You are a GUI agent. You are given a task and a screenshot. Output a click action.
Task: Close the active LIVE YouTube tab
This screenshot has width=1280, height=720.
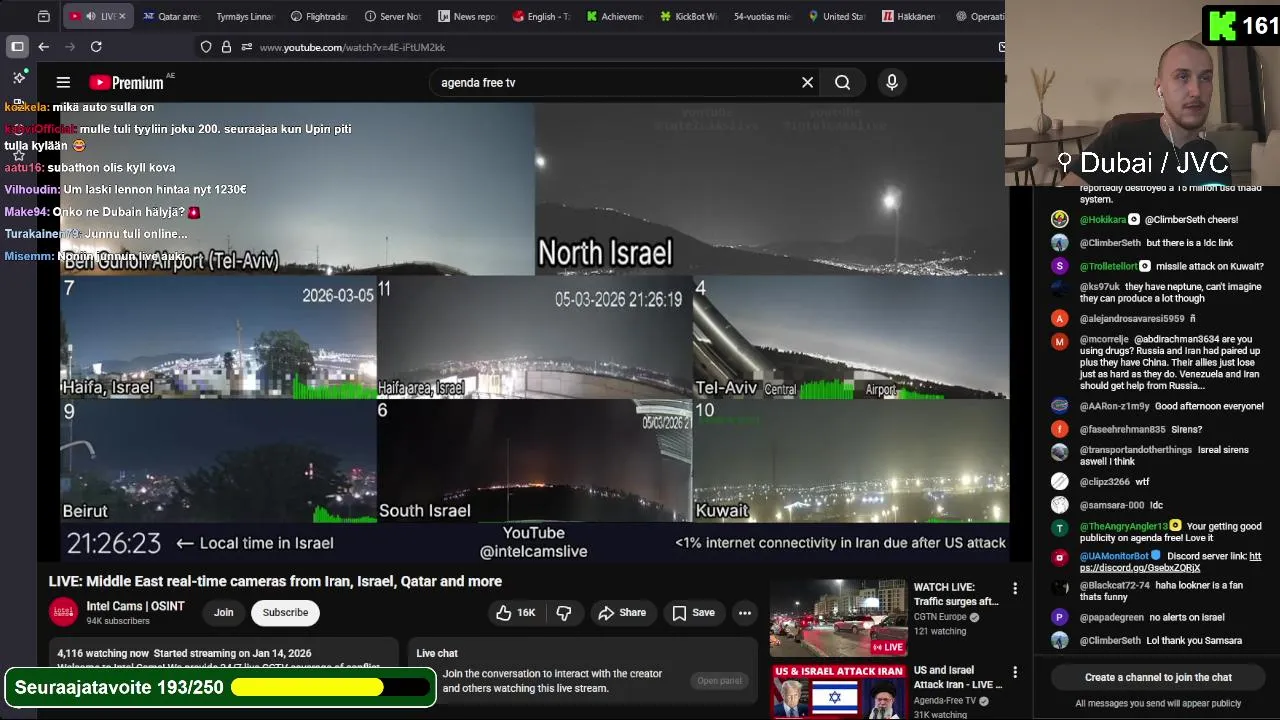pyautogui.click(x=122, y=16)
